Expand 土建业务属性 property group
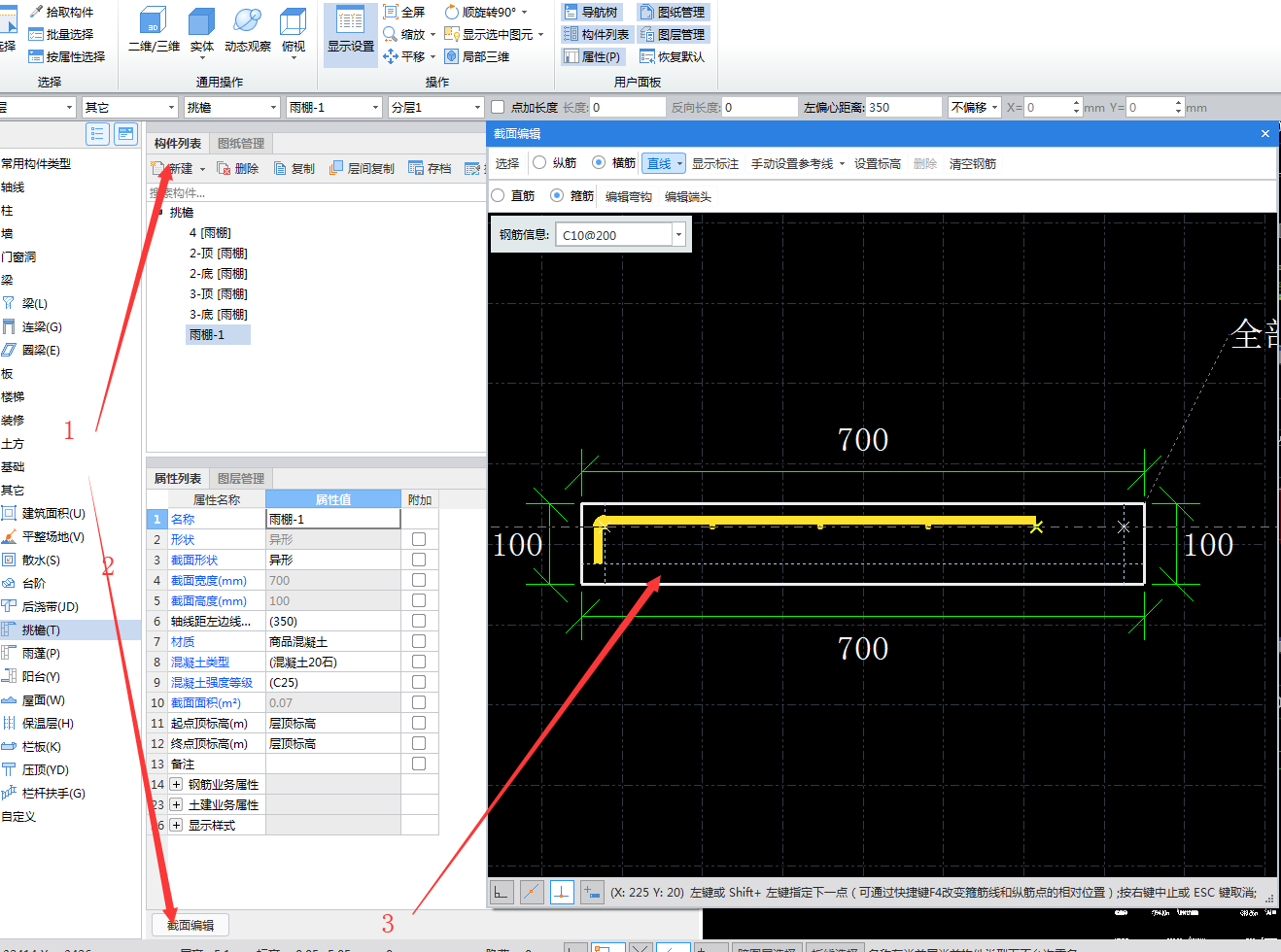Image resolution: width=1281 pixels, height=952 pixels. click(x=176, y=804)
